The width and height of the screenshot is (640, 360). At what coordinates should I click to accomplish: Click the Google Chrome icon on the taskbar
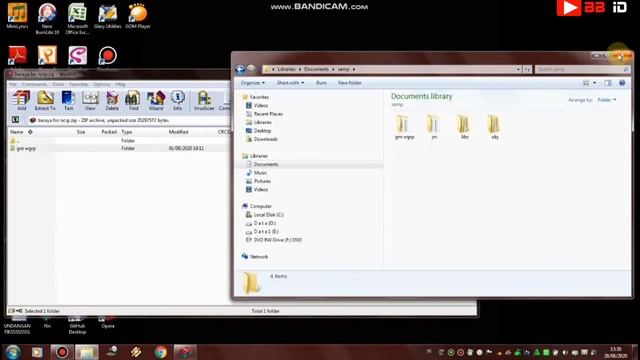point(161,352)
